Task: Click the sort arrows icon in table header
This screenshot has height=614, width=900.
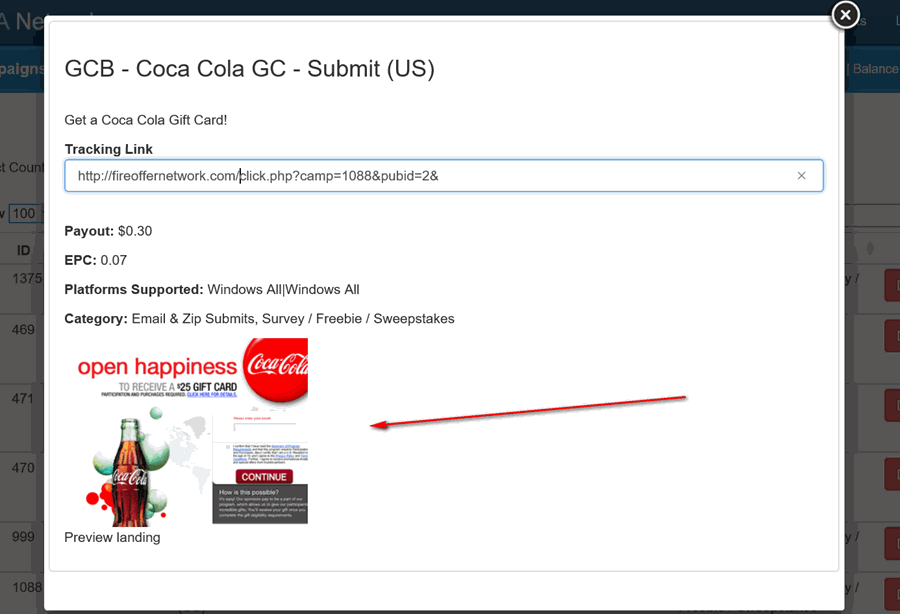Action: pyautogui.click(x=869, y=248)
